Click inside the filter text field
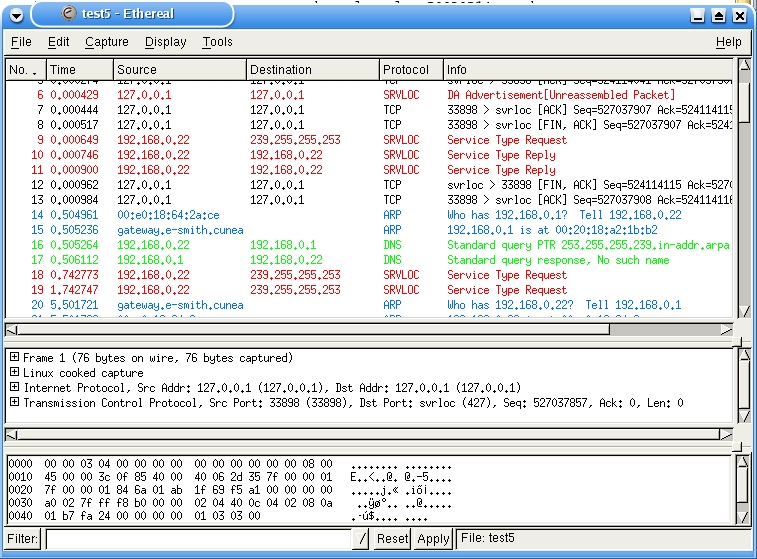 click(x=198, y=539)
